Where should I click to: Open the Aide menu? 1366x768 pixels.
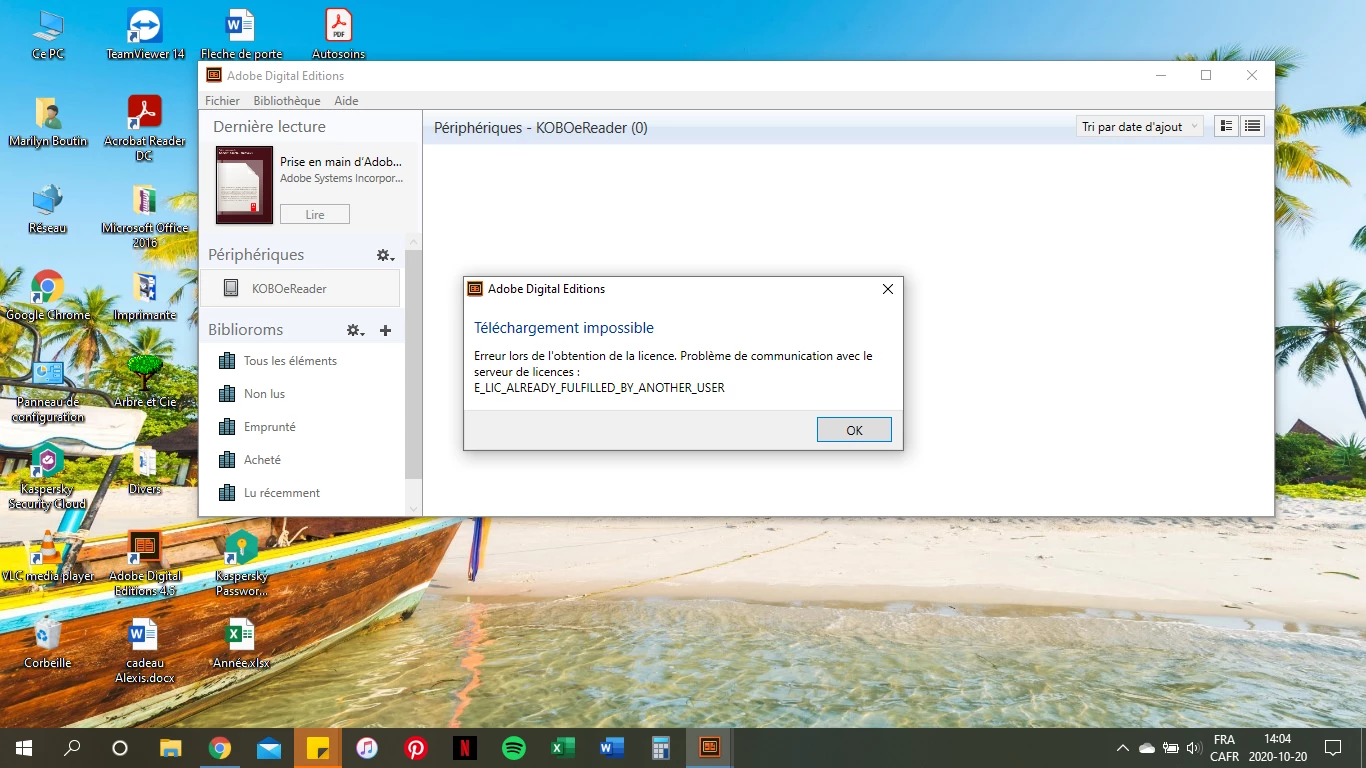point(346,101)
